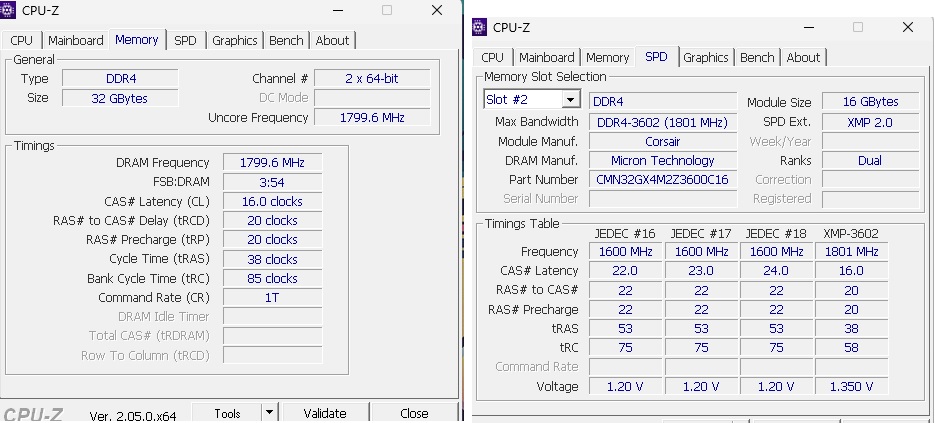
Task: Click Part Number CMN32GX4M2Z3600C16 field
Action: pos(662,180)
